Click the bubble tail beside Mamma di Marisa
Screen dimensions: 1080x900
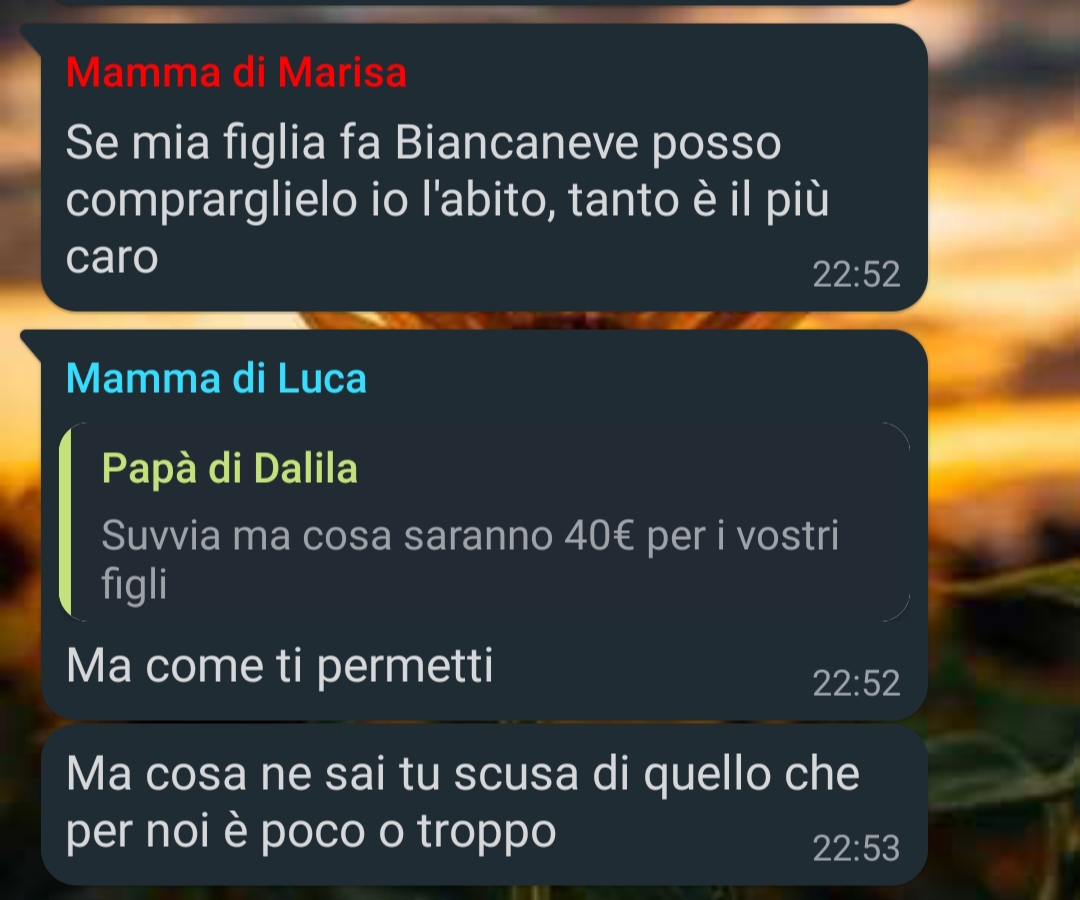[32, 33]
